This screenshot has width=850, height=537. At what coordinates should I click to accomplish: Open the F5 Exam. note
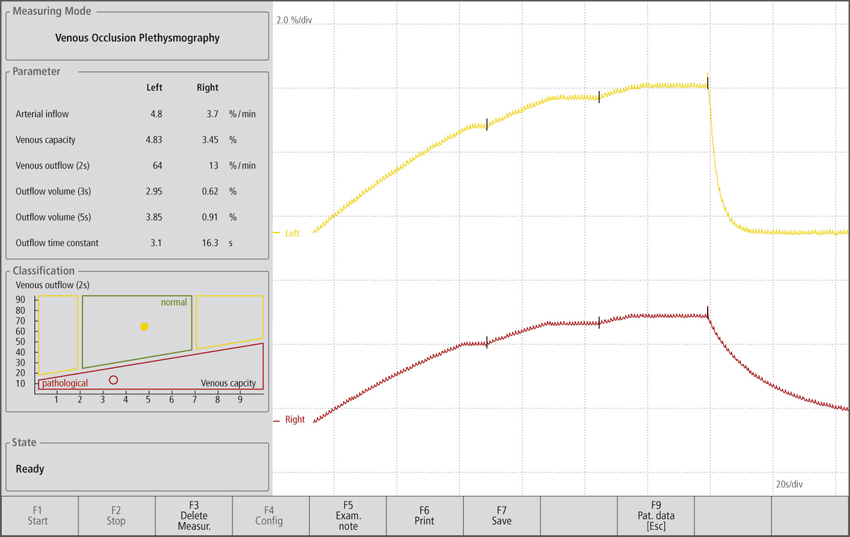pos(347,516)
